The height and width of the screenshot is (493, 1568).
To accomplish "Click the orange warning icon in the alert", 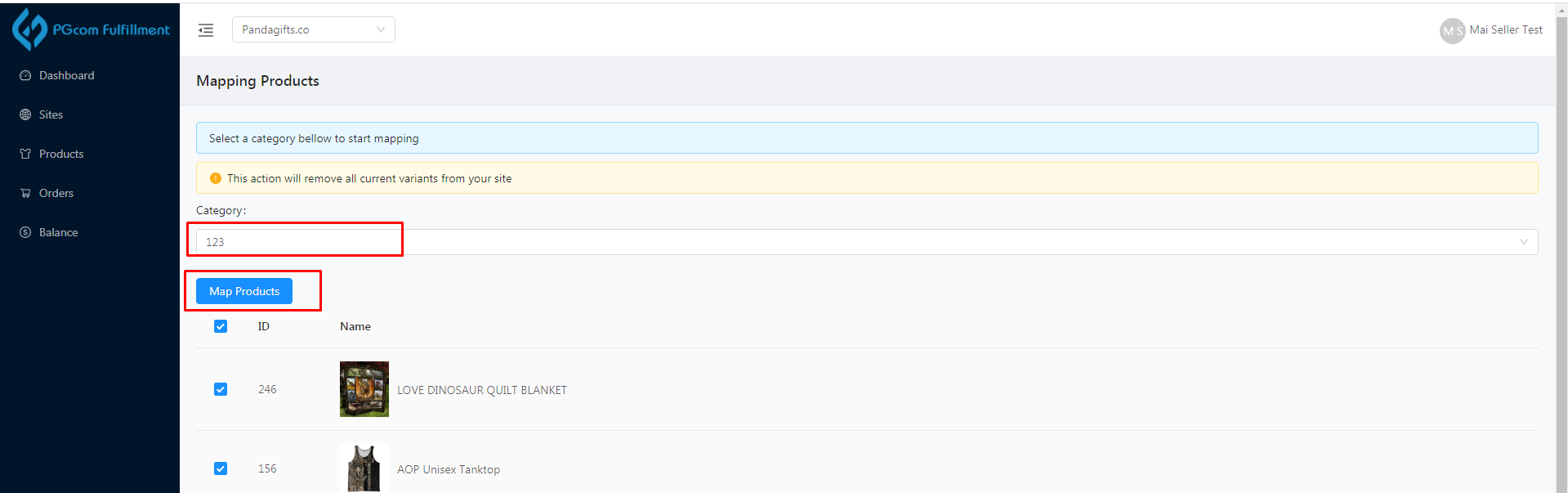I will [x=216, y=178].
